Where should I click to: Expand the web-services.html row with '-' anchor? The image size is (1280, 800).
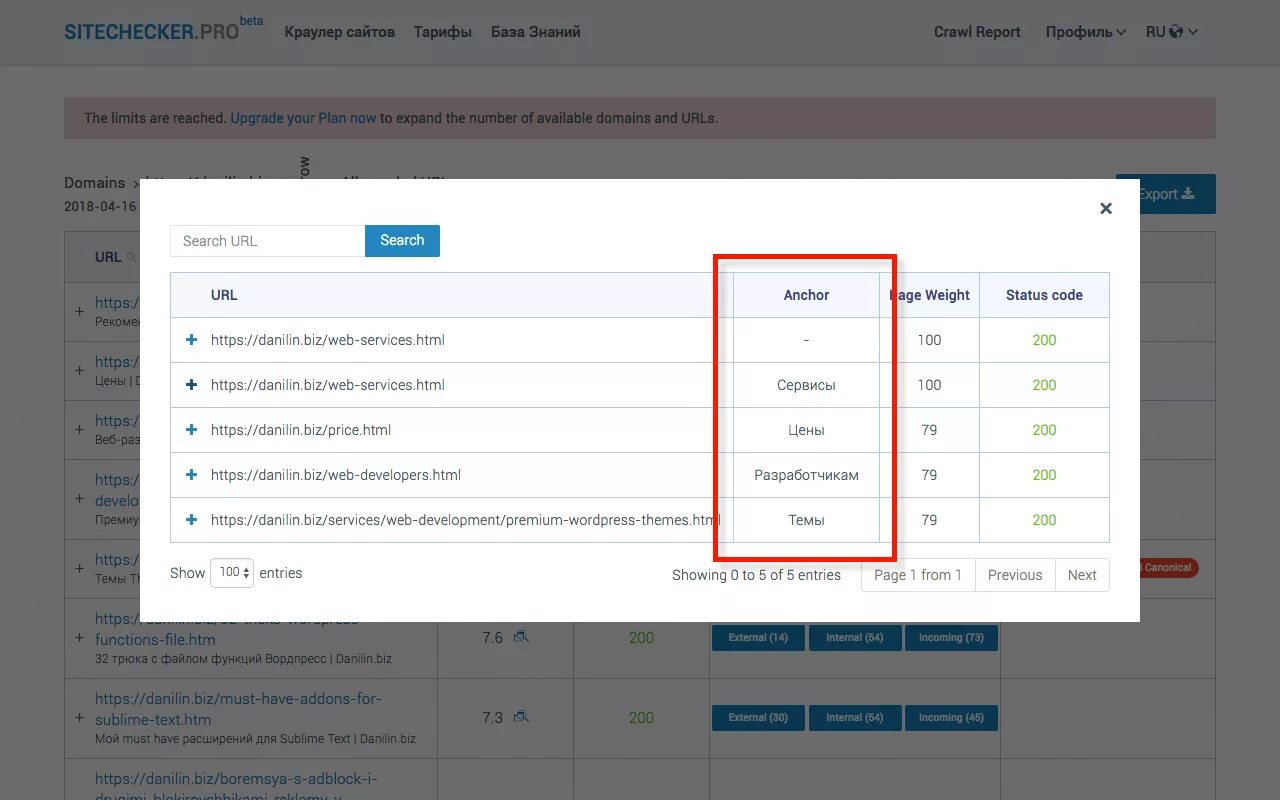point(191,340)
